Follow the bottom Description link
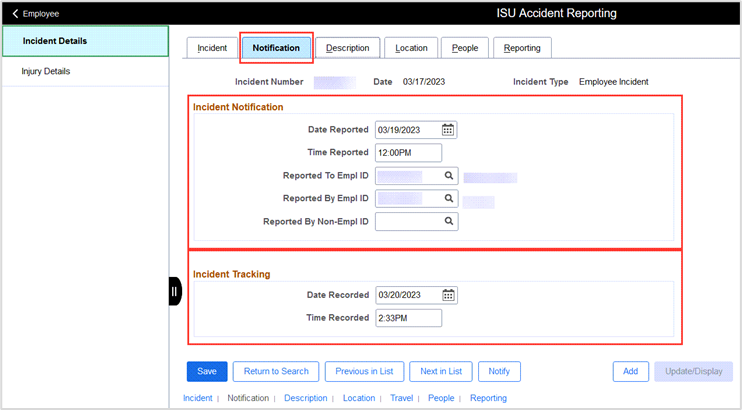 (x=306, y=398)
